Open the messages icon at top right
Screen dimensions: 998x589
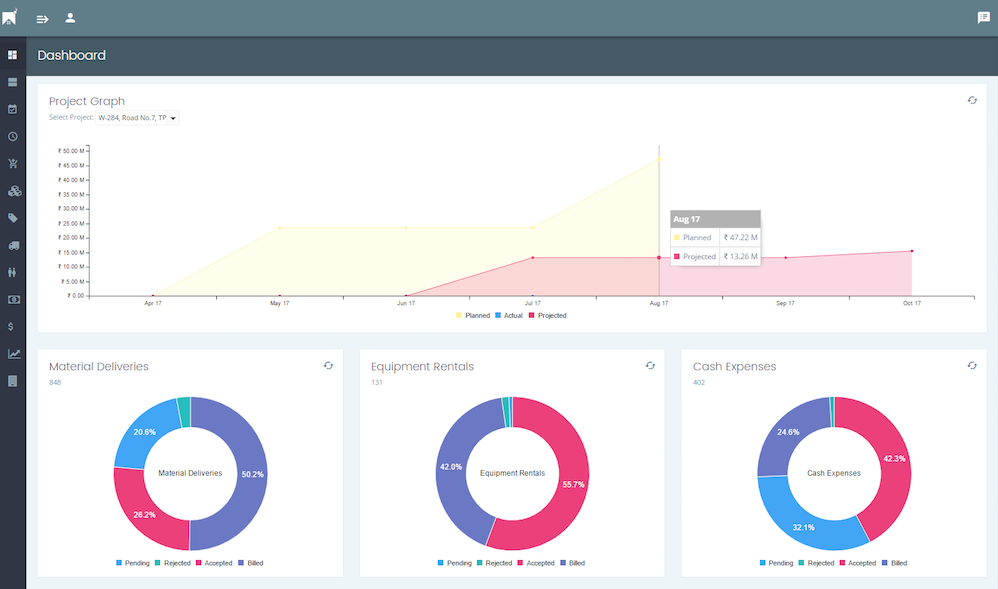[983, 18]
